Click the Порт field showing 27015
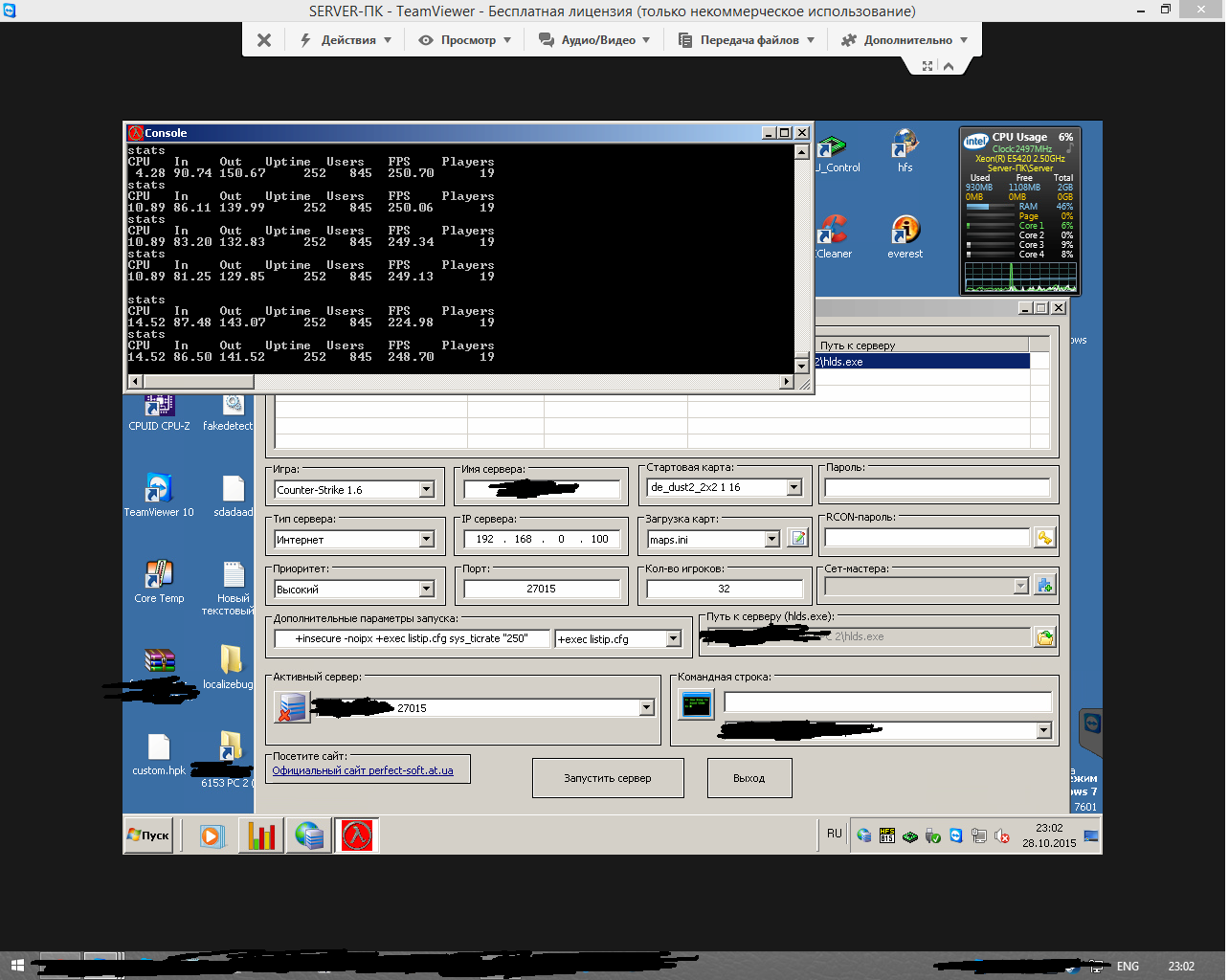This screenshot has width=1229, height=980. 542,589
